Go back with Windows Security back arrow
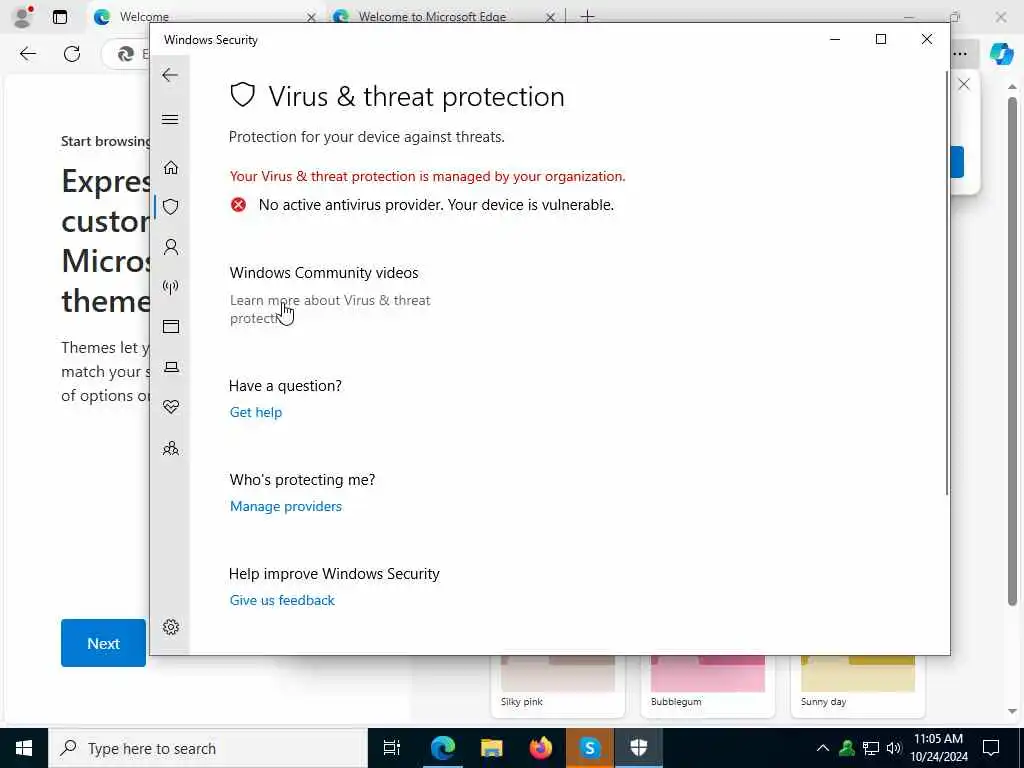1024x768 pixels. pos(170,75)
